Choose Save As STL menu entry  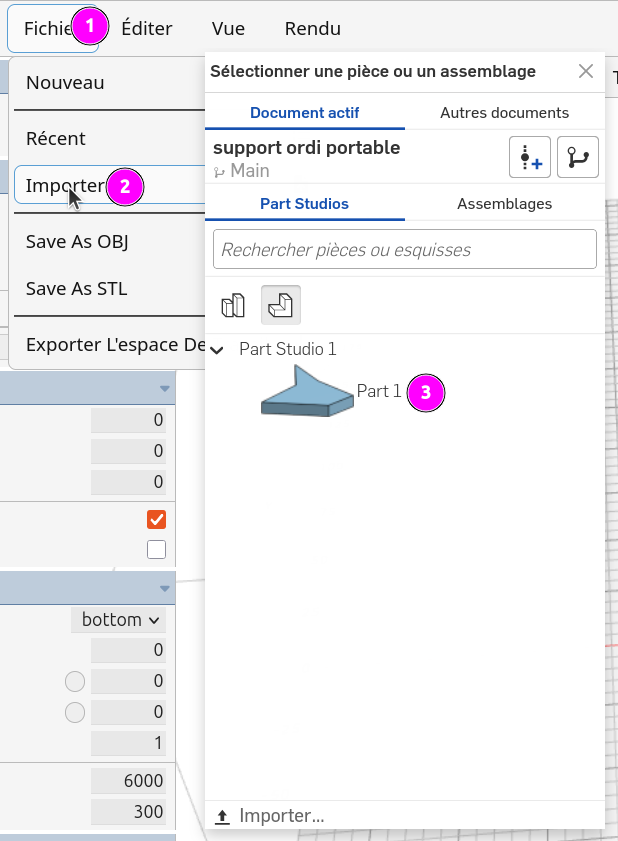tap(77, 289)
